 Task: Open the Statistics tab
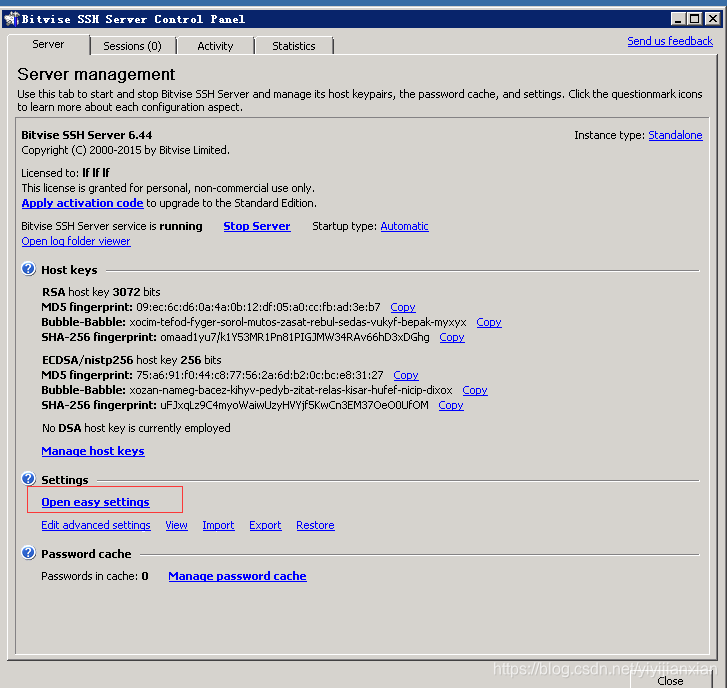coord(293,46)
